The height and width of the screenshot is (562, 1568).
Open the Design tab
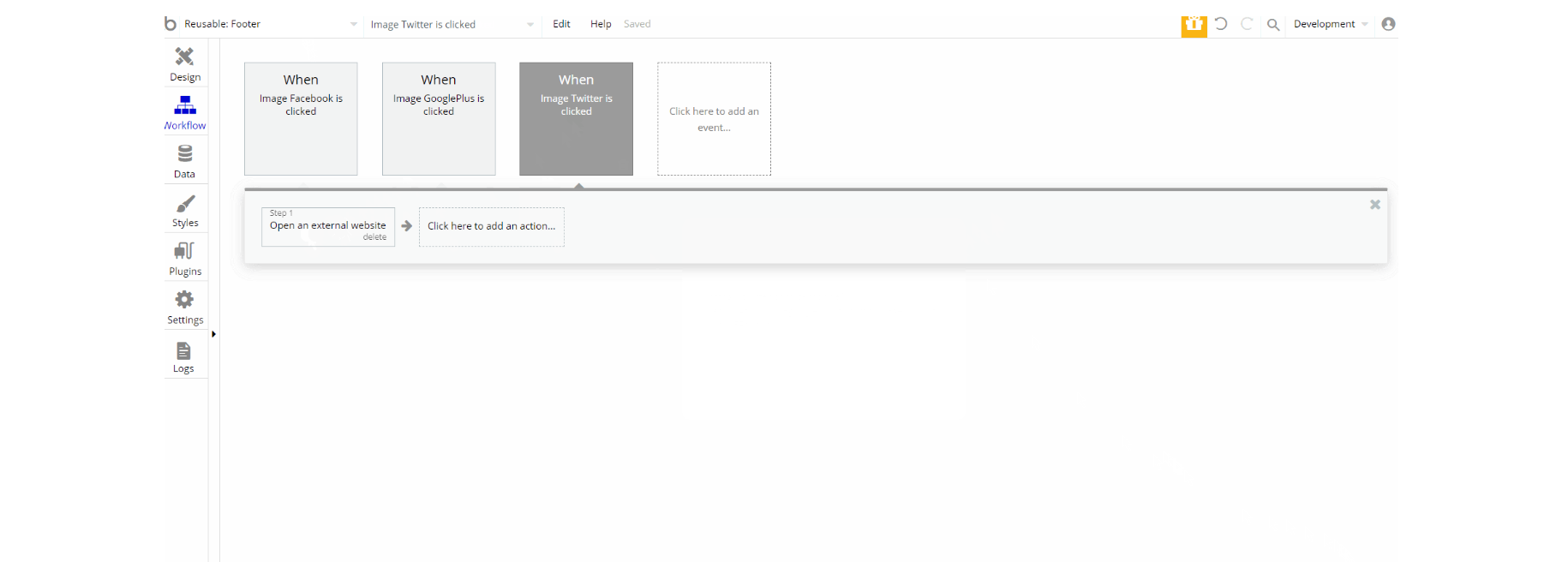tap(185, 64)
